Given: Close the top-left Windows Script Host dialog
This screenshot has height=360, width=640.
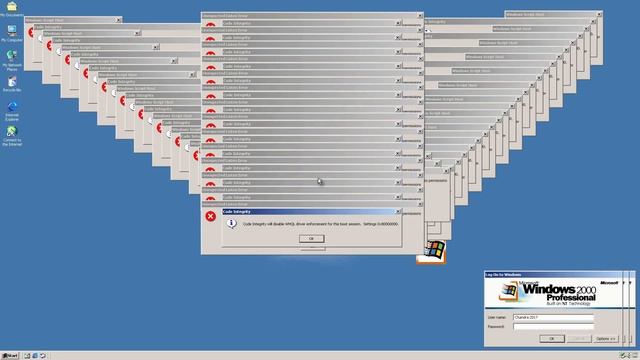Looking at the screenshot, I should coord(118,20).
